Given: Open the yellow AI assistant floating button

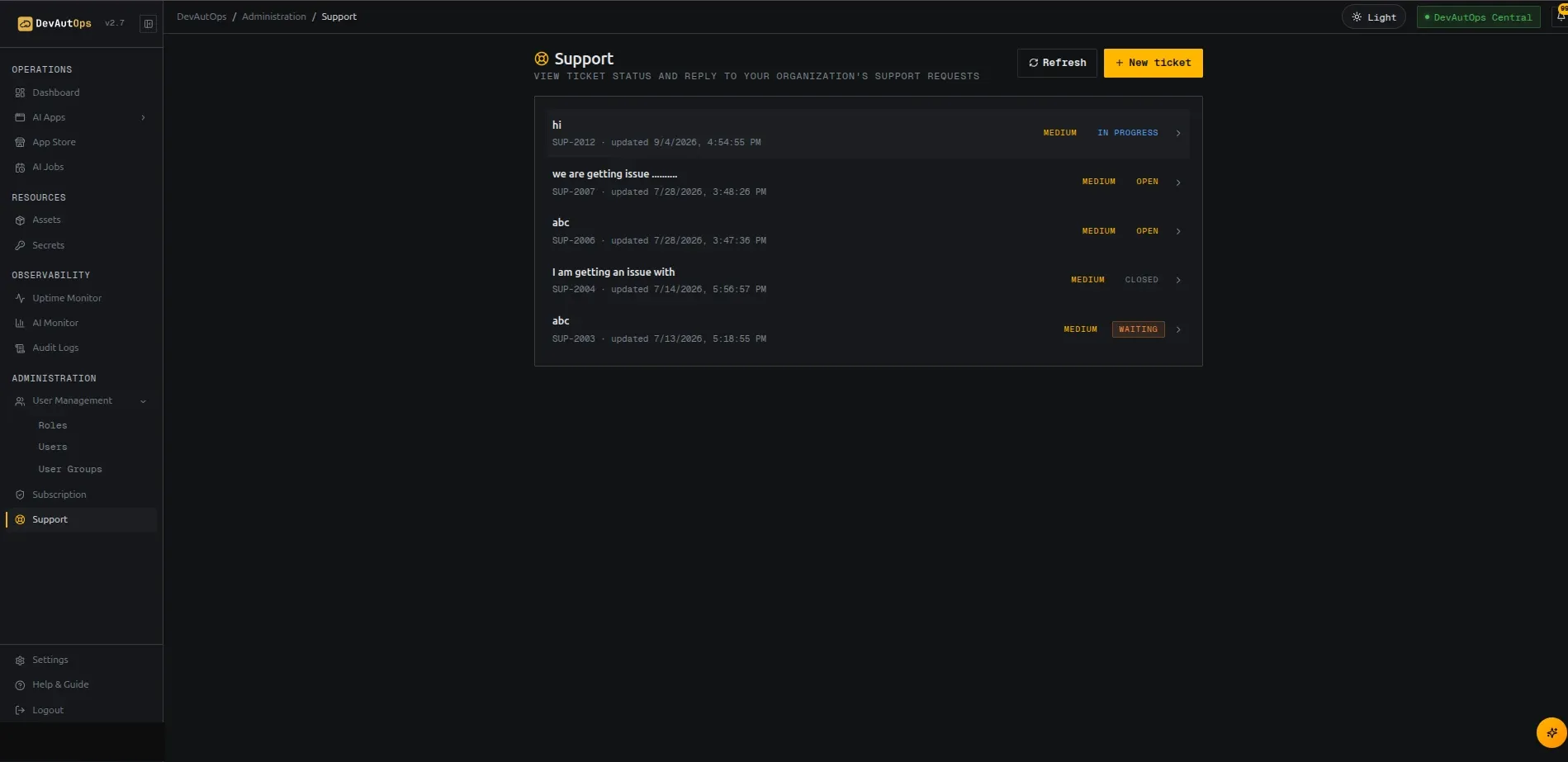Looking at the screenshot, I should [1551, 732].
